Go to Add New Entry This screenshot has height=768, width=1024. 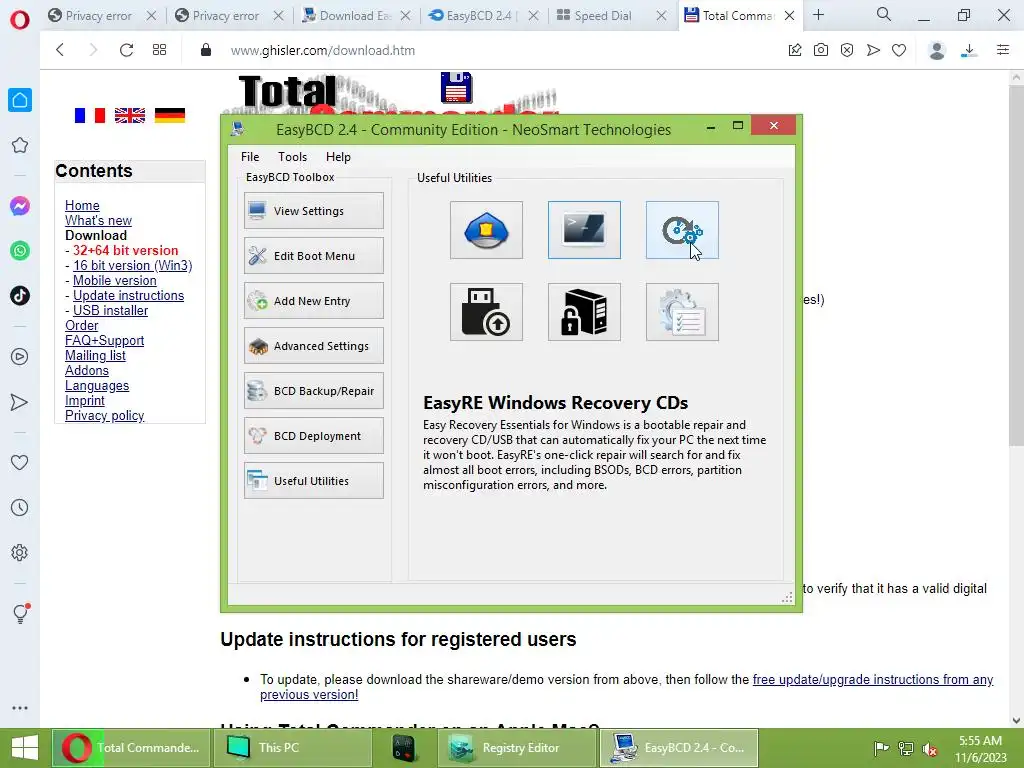[313, 300]
